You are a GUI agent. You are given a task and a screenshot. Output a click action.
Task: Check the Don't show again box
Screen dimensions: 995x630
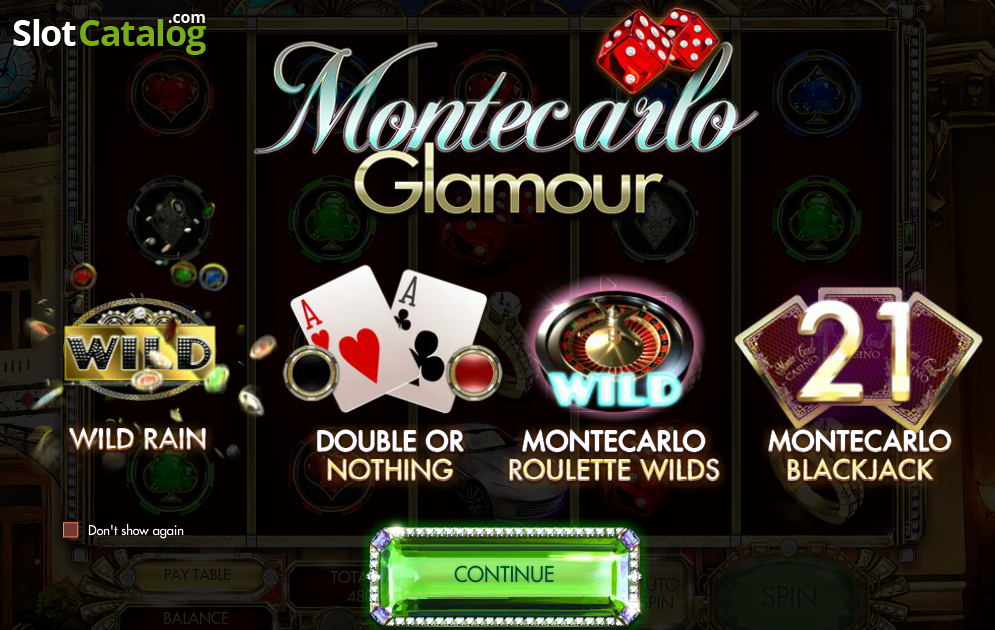pos(70,530)
